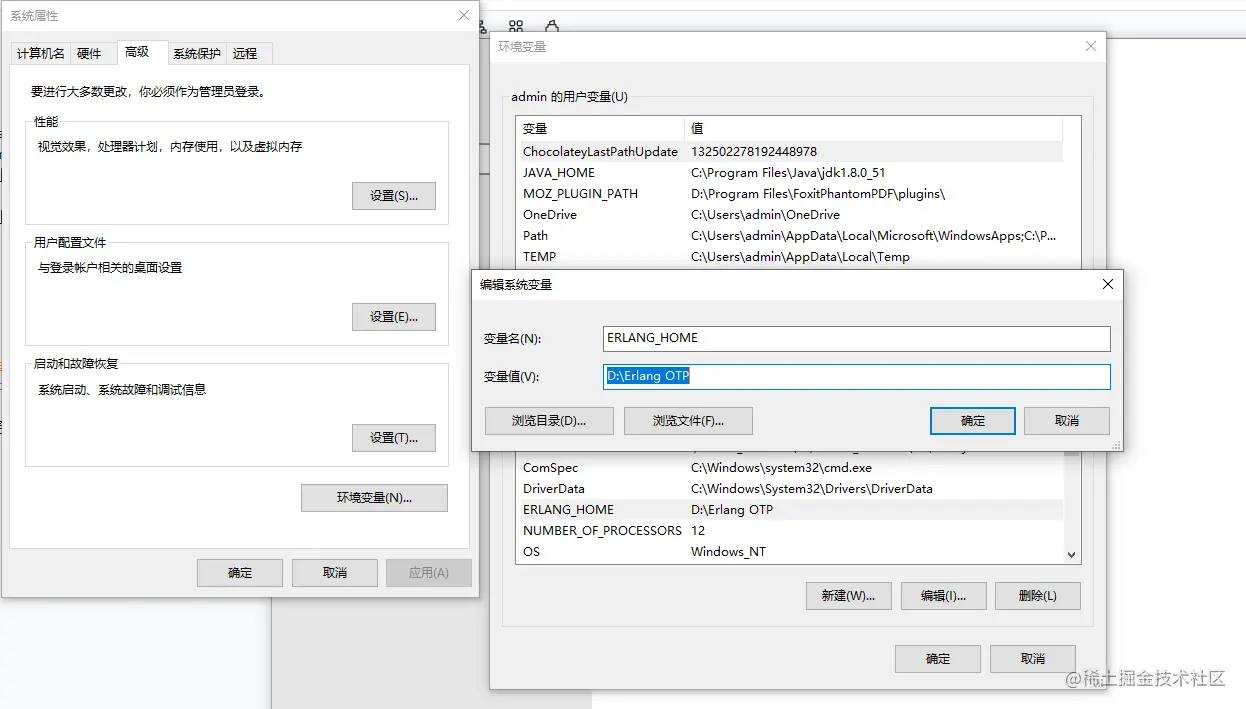Click the 环境变量(N)... button
The image size is (1246, 709).
[374, 498]
